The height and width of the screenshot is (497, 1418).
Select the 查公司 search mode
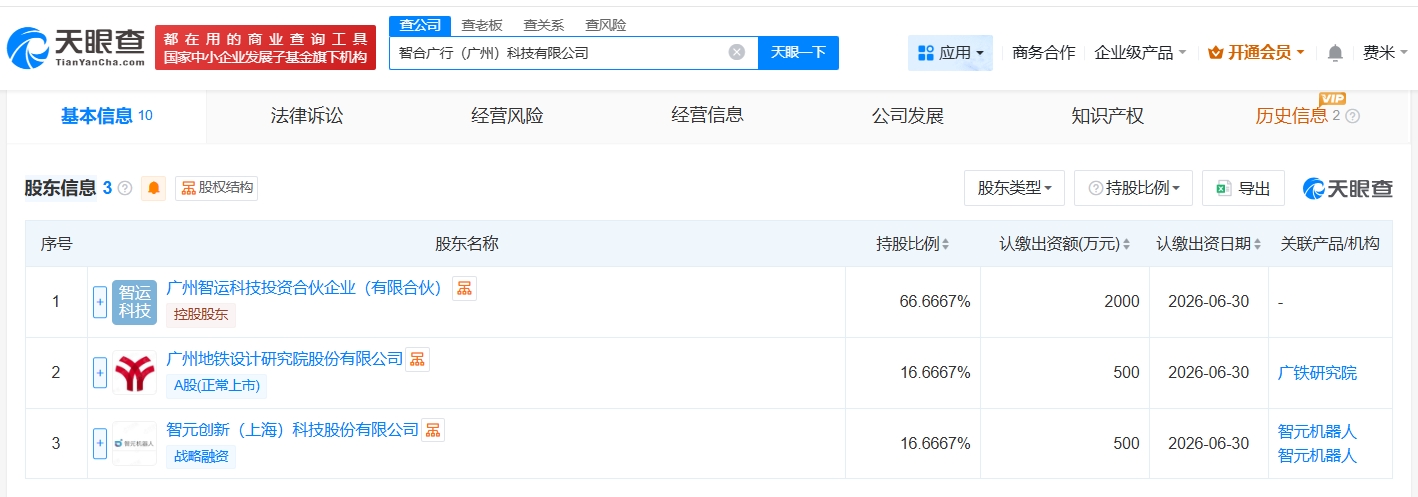click(x=419, y=25)
